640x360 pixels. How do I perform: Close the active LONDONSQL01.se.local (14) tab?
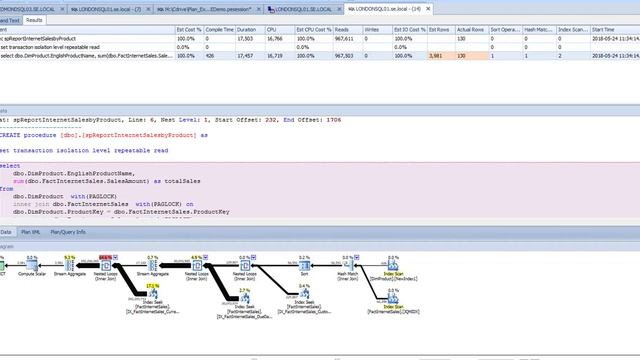(x=428, y=9)
